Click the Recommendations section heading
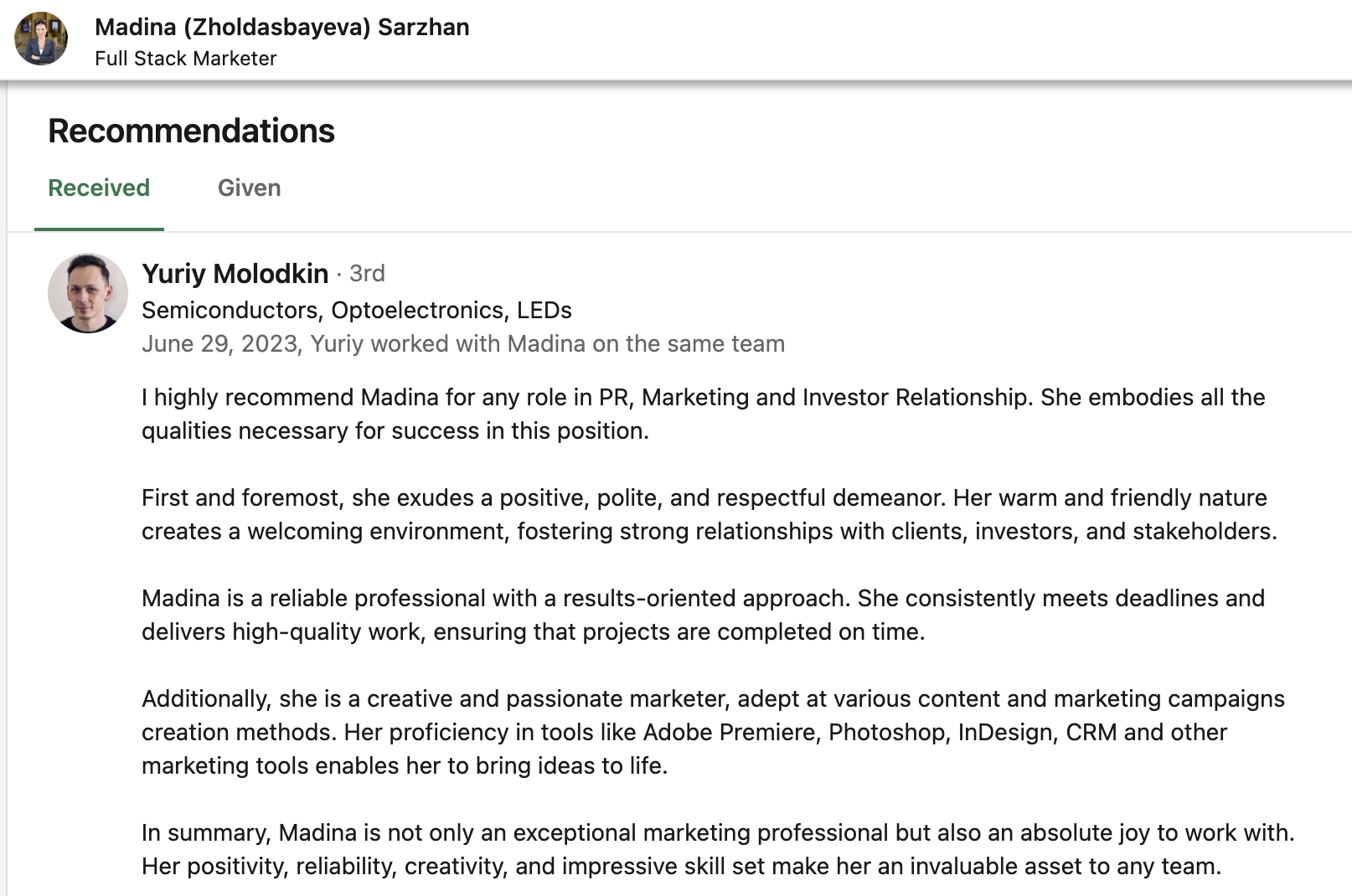The image size is (1352, 896). click(x=191, y=131)
